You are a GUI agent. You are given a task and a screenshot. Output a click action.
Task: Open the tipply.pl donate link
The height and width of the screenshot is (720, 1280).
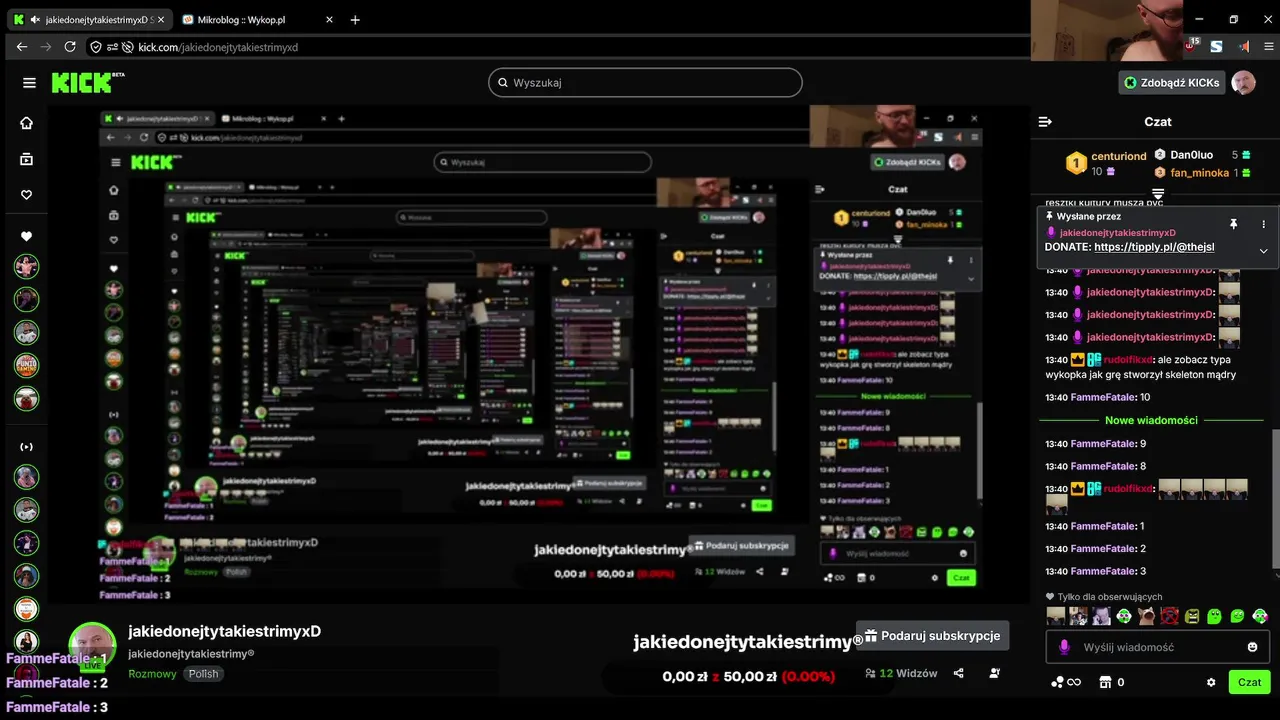(x=1154, y=247)
